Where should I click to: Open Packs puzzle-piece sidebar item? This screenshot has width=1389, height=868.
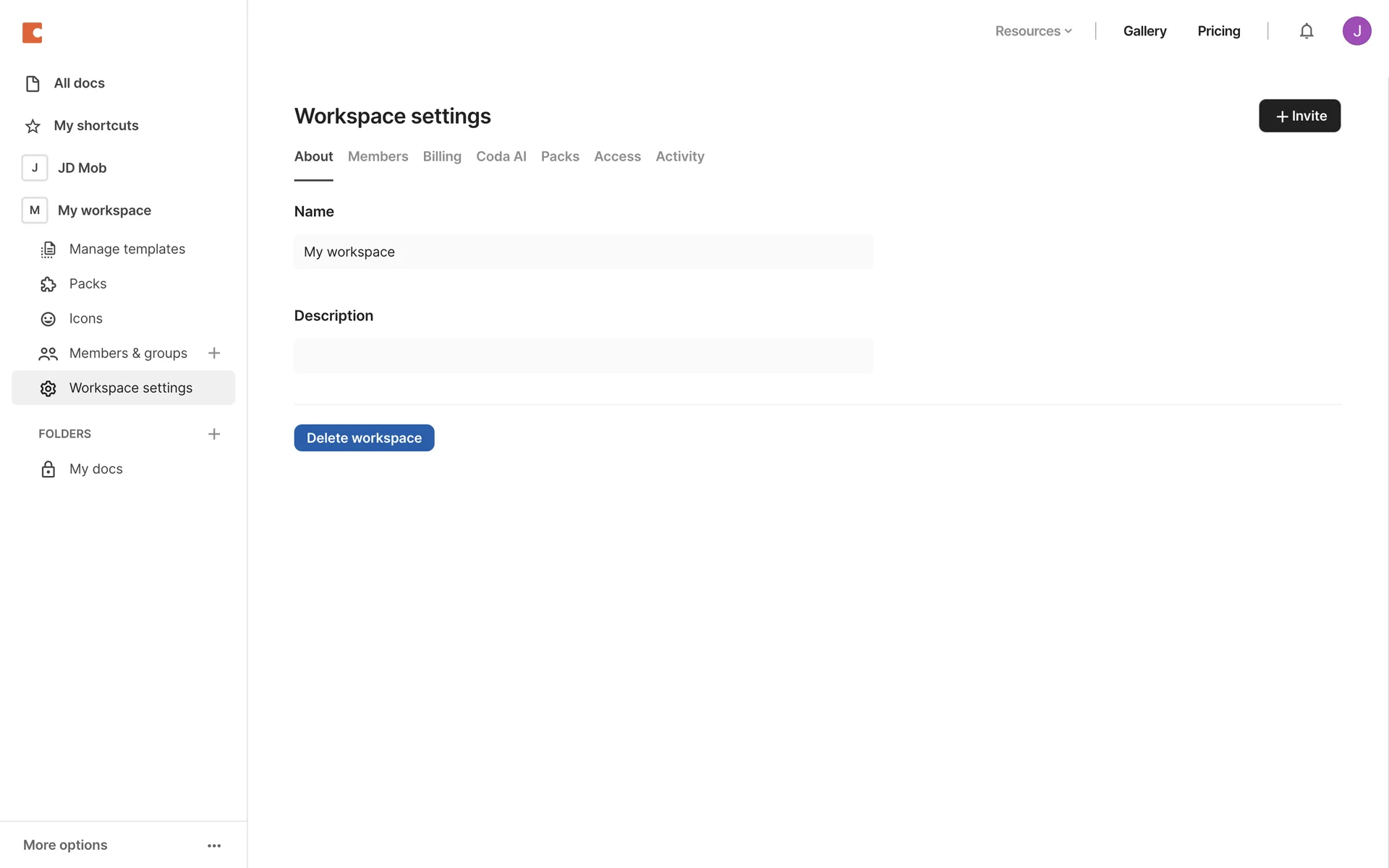point(88,284)
